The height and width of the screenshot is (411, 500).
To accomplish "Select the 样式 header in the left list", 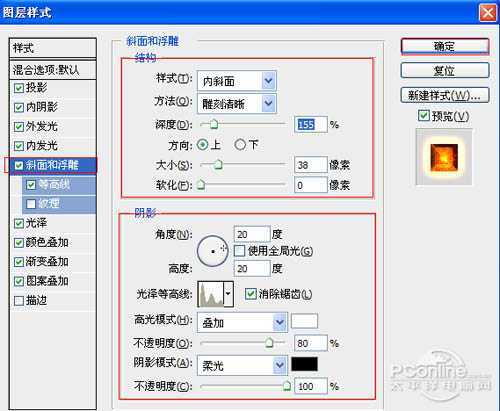I will pyautogui.click(x=53, y=48).
